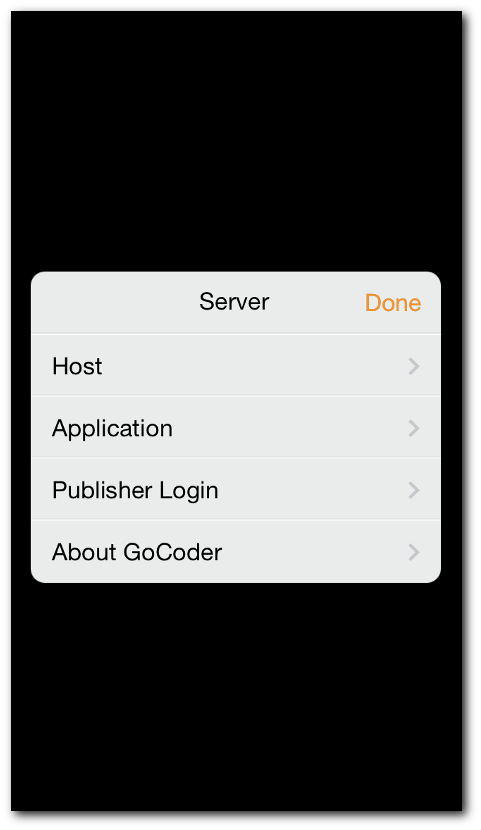Select the Publisher Login row
This screenshot has width=481, height=830.
tap(236, 489)
